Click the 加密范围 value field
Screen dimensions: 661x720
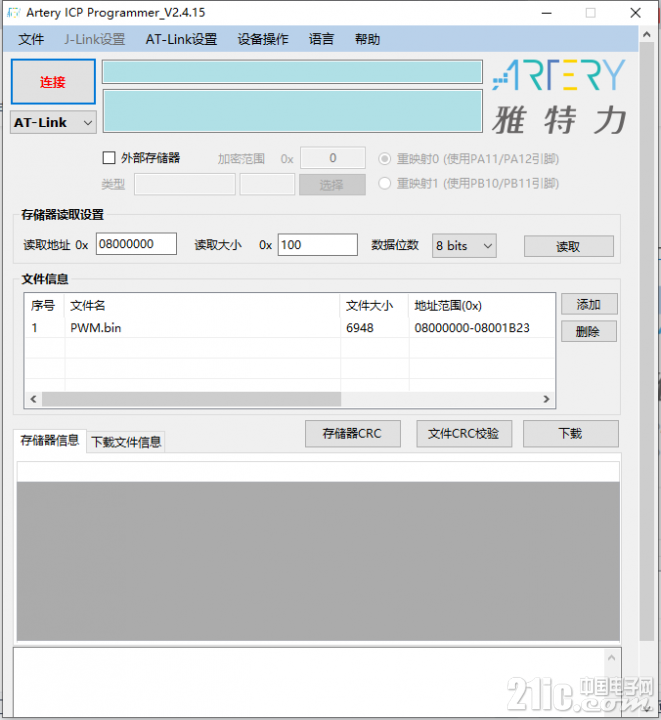point(333,158)
